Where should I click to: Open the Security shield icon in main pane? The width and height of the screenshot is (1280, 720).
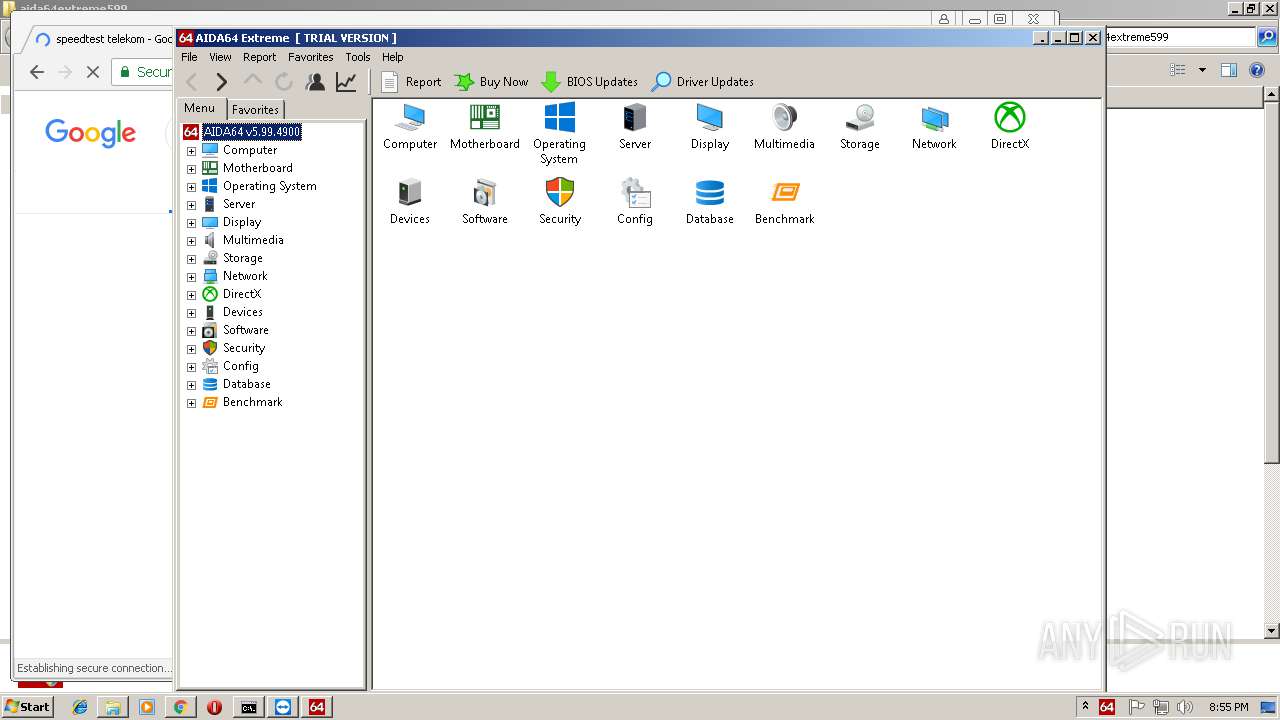tap(560, 192)
